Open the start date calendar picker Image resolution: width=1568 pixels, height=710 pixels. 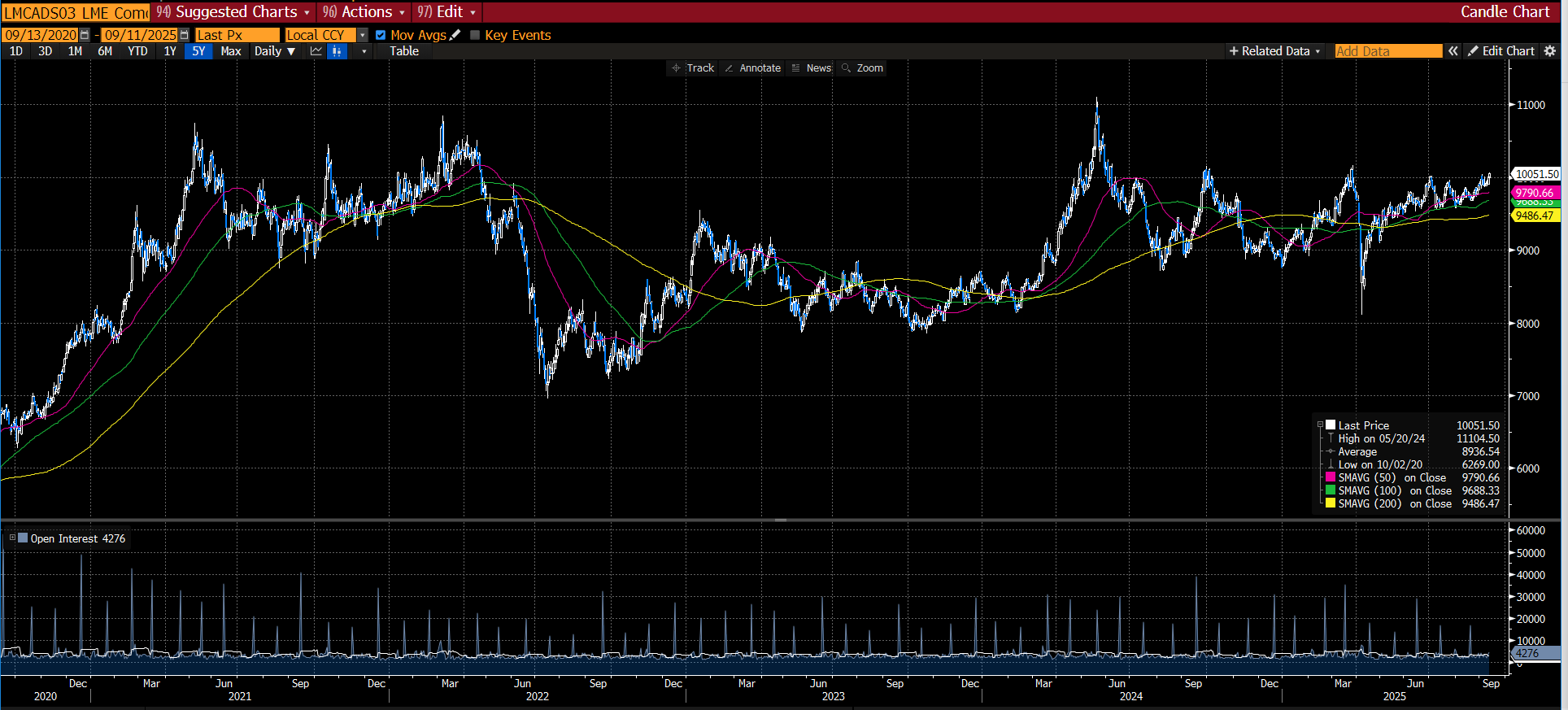coord(85,35)
